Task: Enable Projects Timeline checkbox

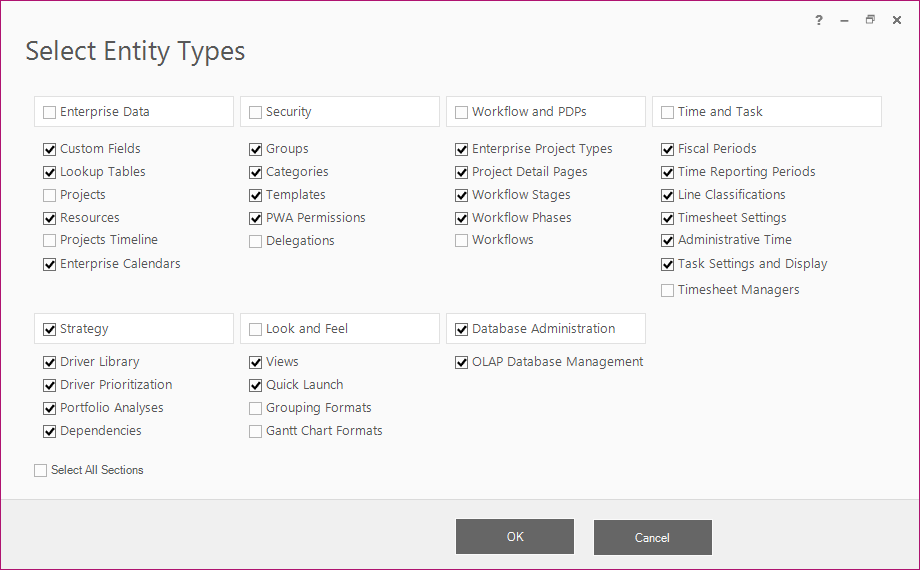Action: (50, 240)
